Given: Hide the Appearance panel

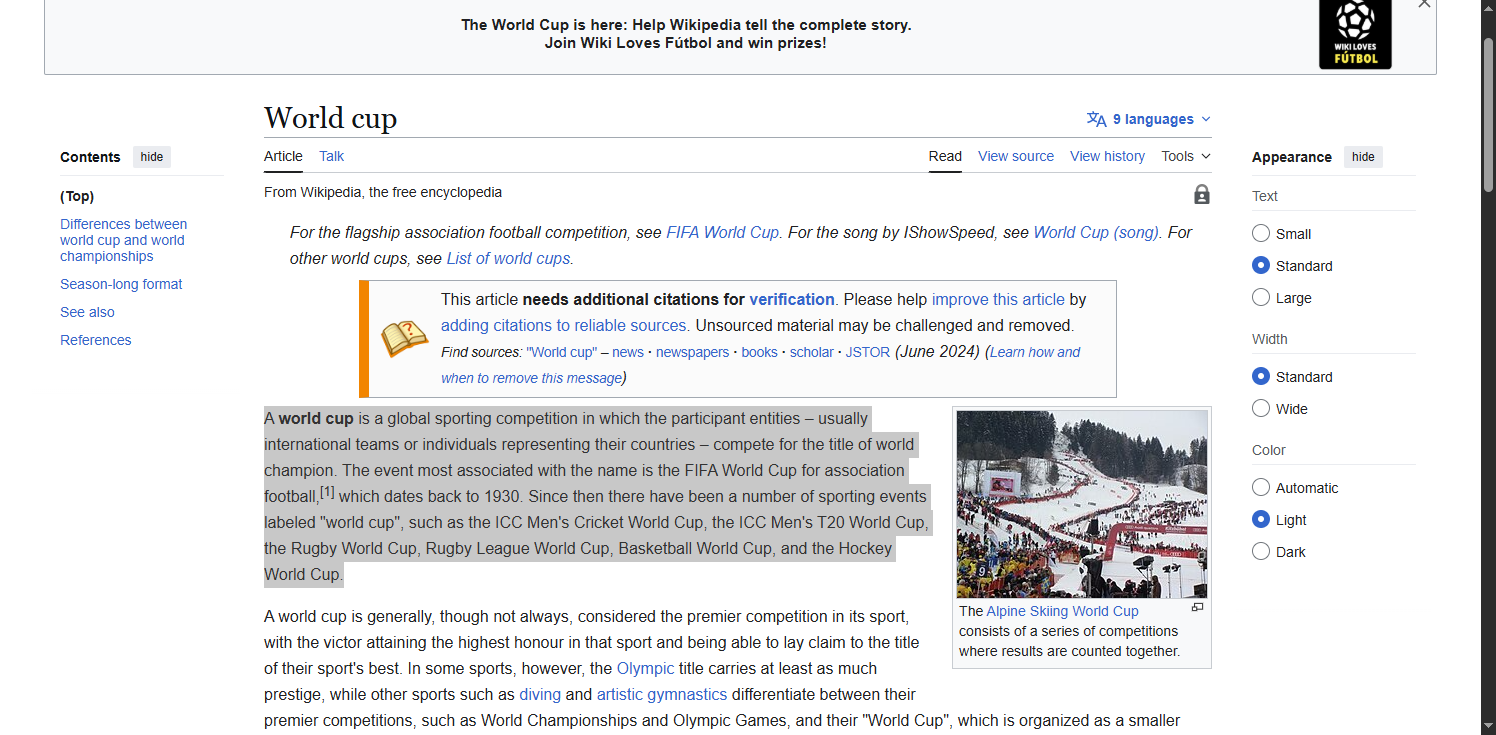Looking at the screenshot, I should [x=1363, y=157].
